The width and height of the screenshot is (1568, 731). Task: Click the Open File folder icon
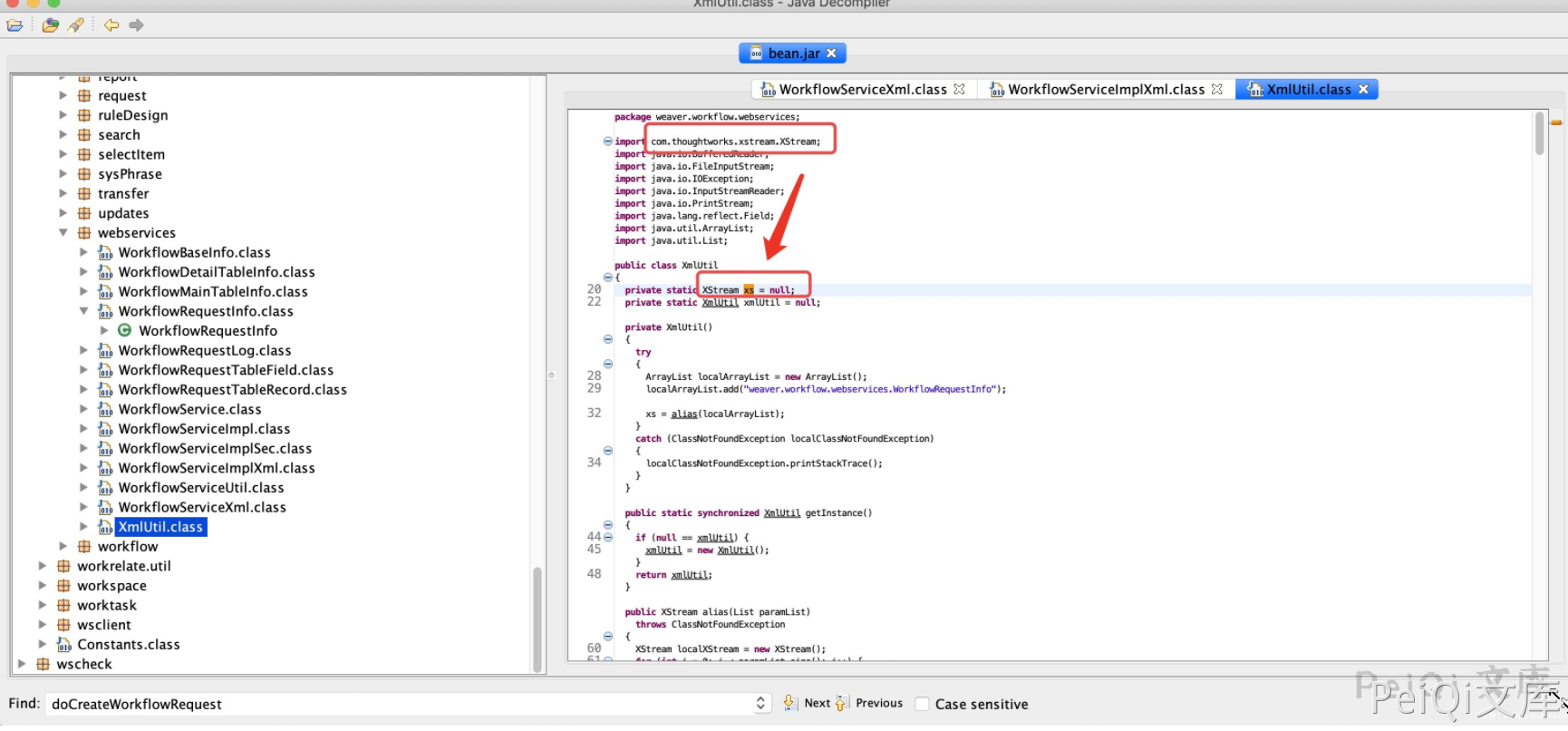[x=15, y=25]
